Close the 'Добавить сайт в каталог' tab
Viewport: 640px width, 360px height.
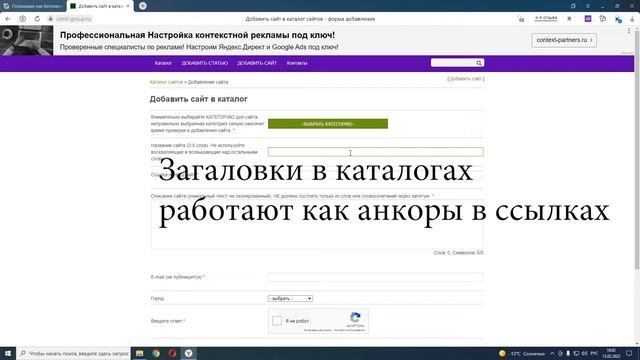click(128, 6)
